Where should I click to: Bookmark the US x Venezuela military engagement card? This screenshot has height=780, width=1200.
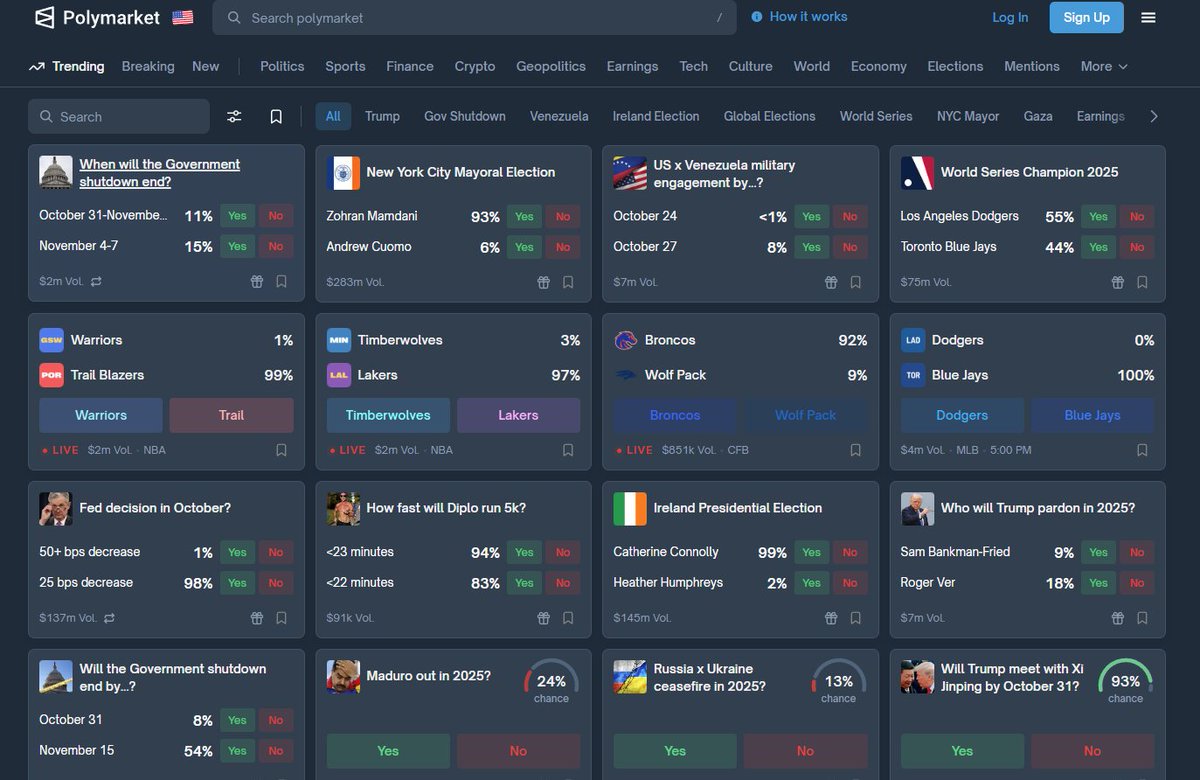tap(855, 282)
